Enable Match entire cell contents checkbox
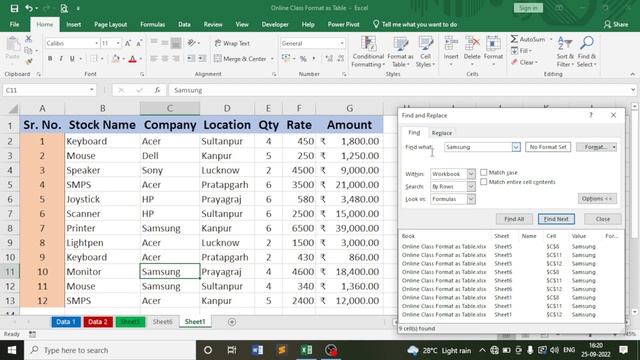Viewport: 640px width, 360px height. point(484,182)
